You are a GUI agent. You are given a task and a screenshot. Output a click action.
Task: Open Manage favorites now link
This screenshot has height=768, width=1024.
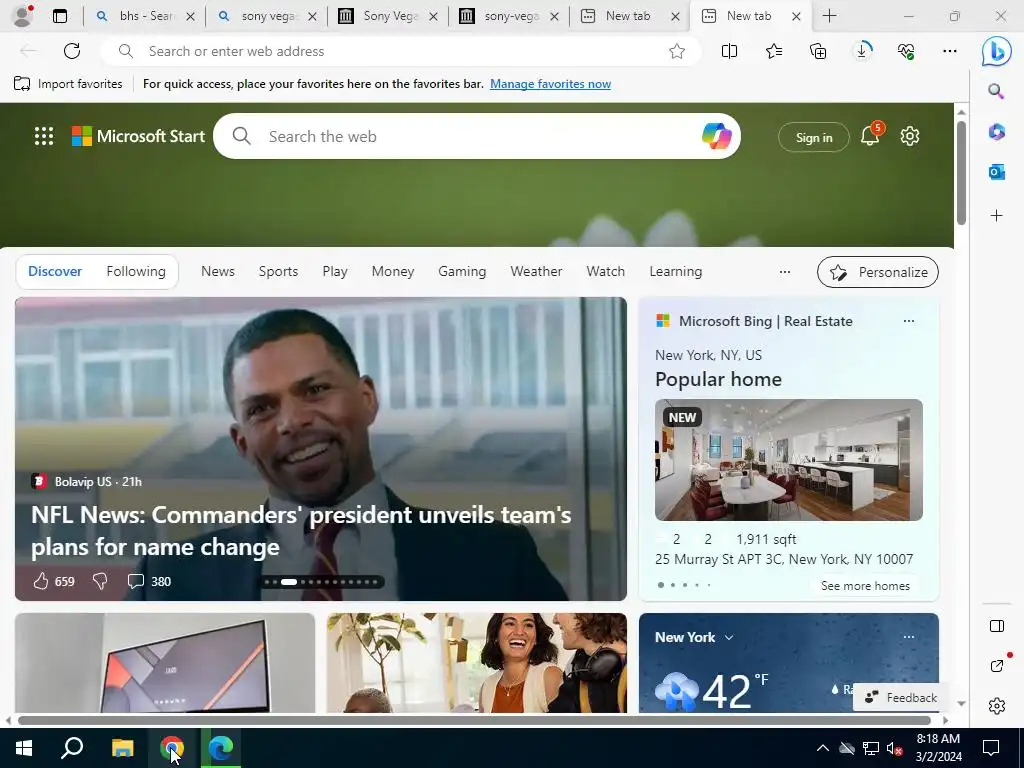[x=551, y=84]
